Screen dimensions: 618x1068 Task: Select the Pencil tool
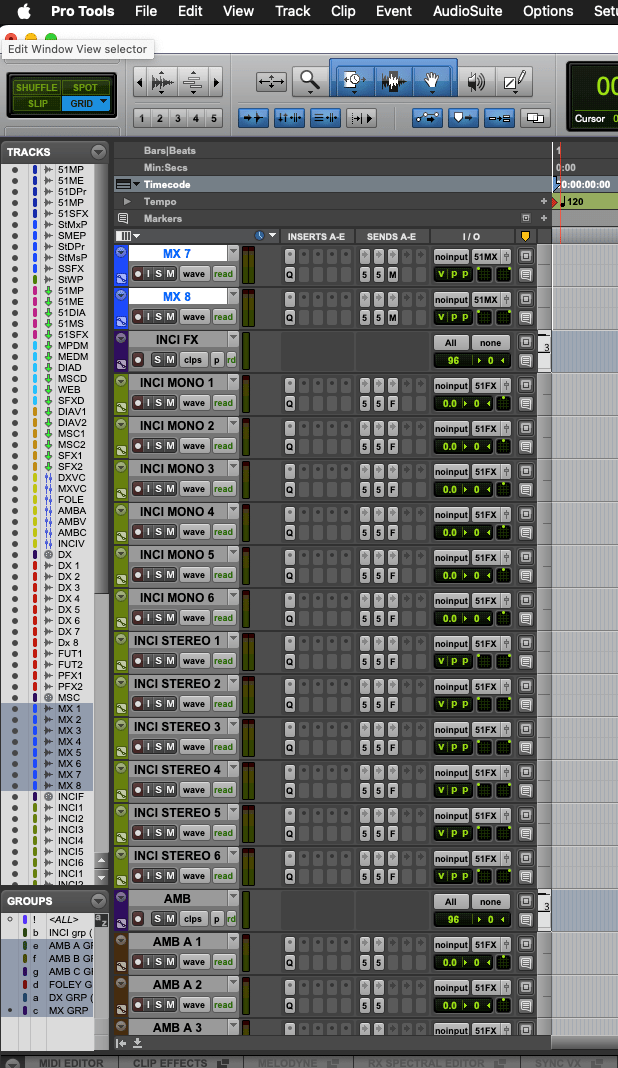coord(514,82)
